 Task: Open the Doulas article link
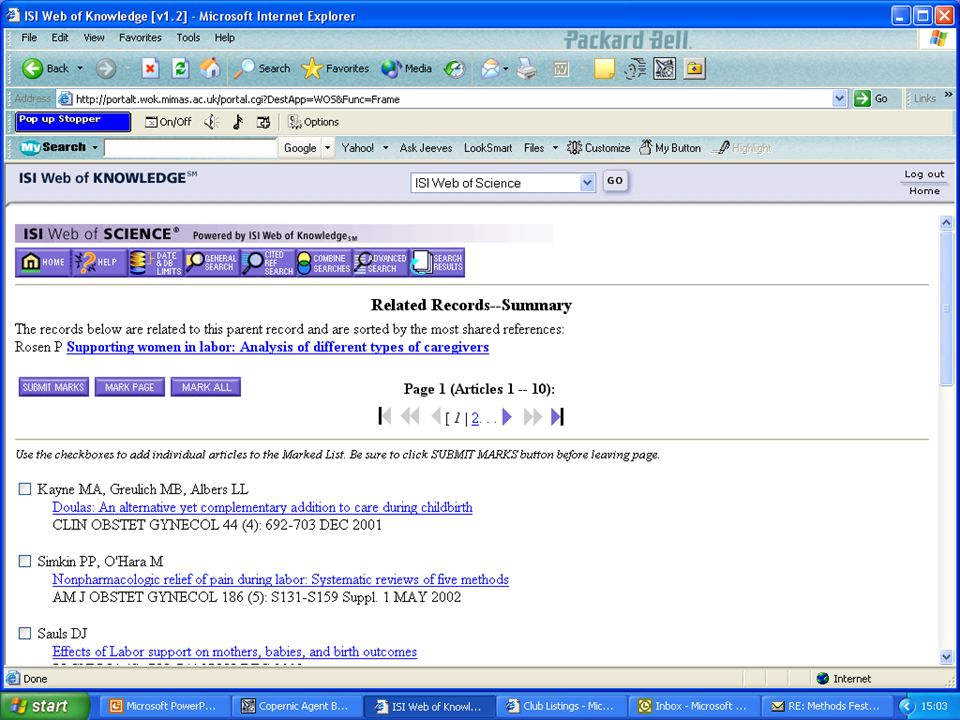(262, 507)
